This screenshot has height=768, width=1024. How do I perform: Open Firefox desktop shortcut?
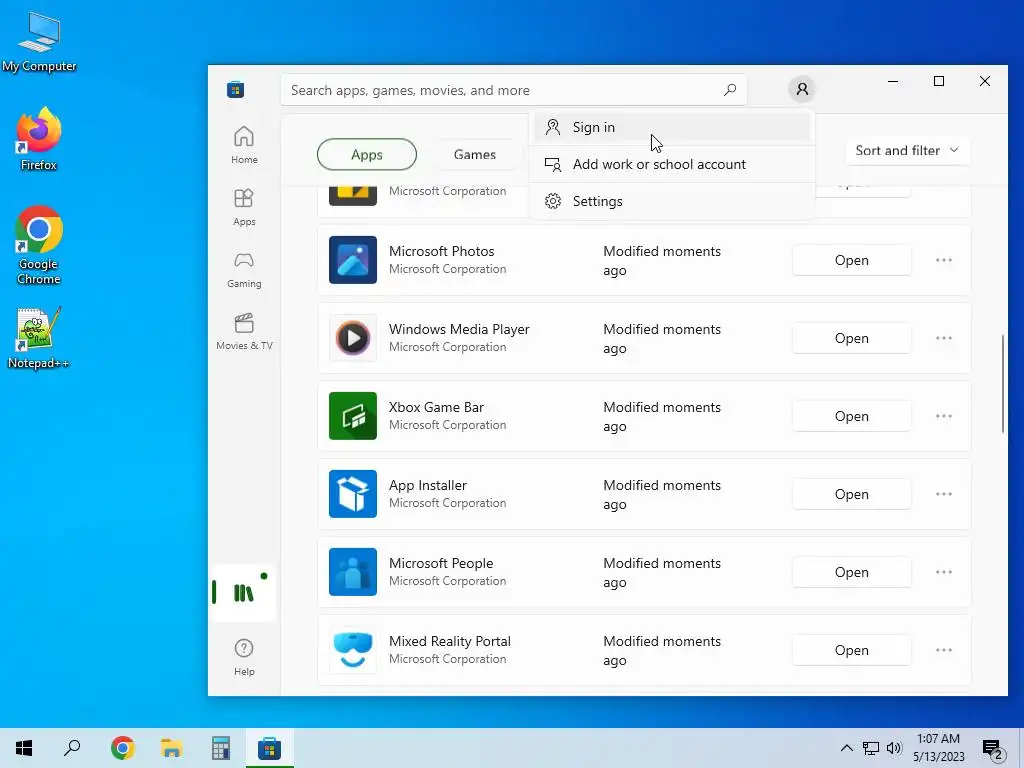[39, 139]
